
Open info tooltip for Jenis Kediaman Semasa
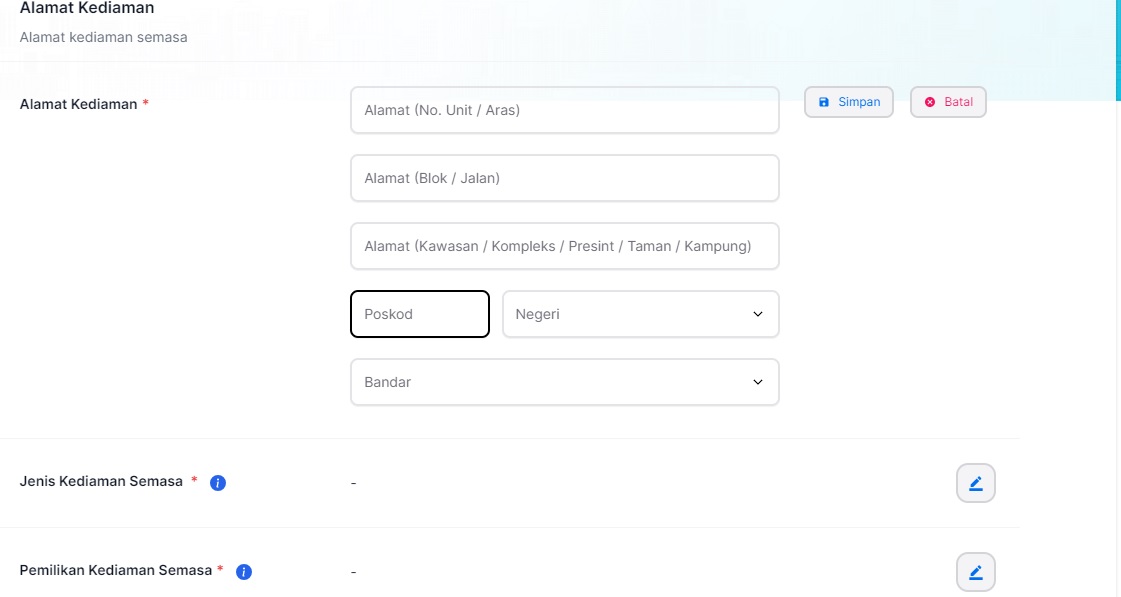(x=218, y=483)
